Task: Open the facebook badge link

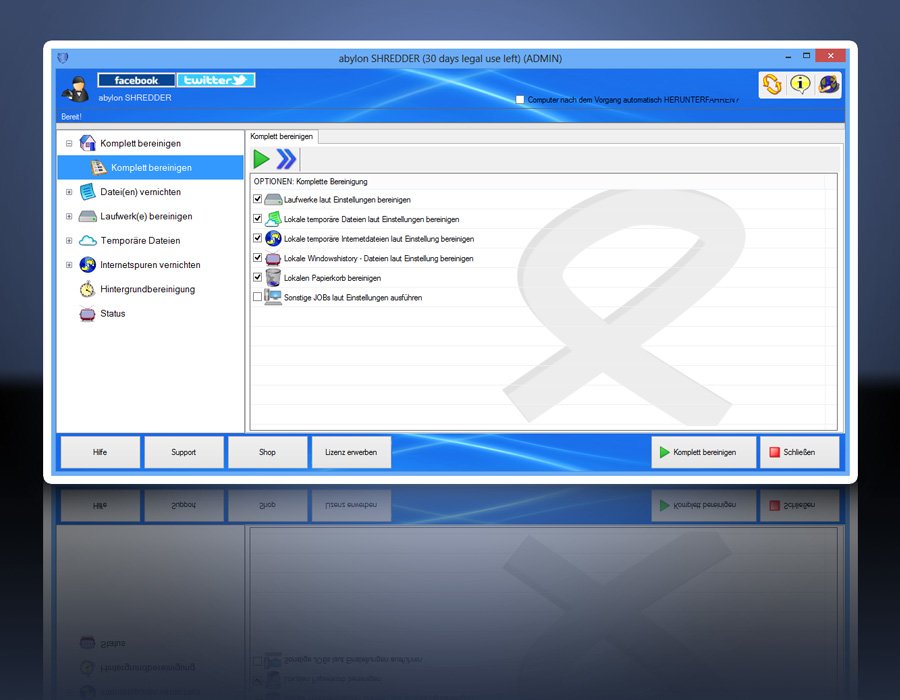Action: point(136,80)
